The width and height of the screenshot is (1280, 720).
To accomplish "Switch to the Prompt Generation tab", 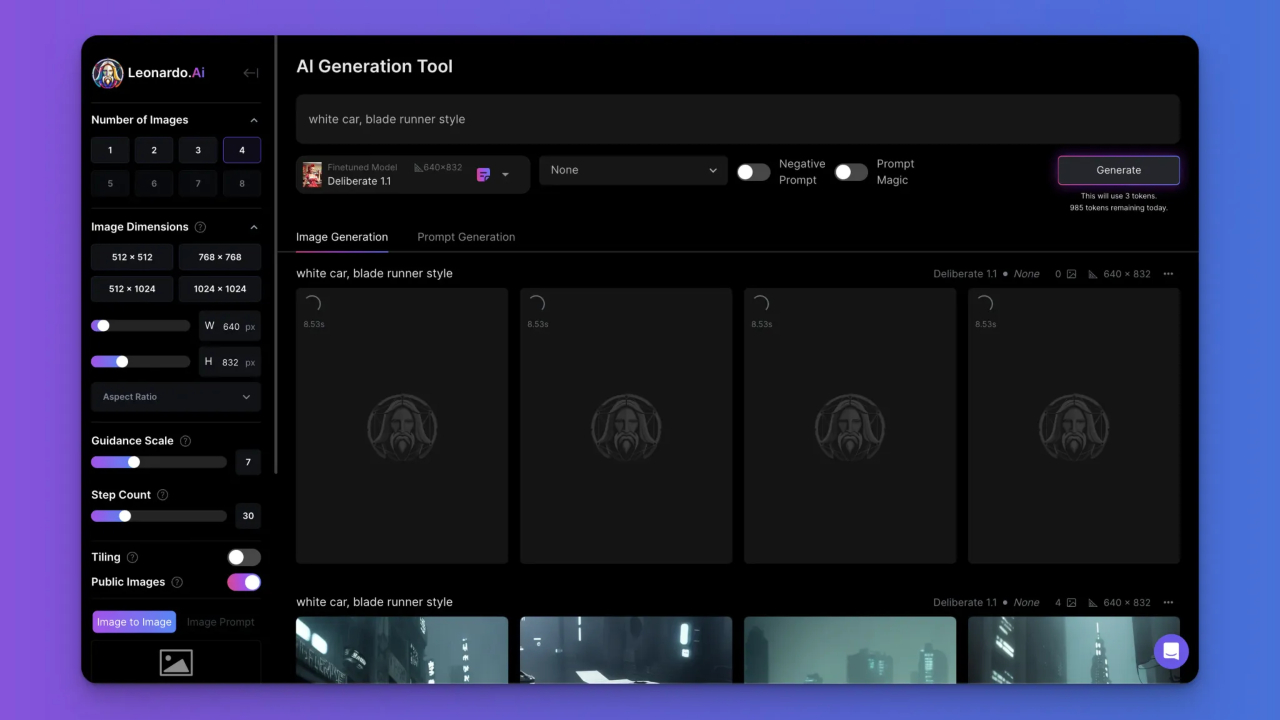I will [466, 237].
